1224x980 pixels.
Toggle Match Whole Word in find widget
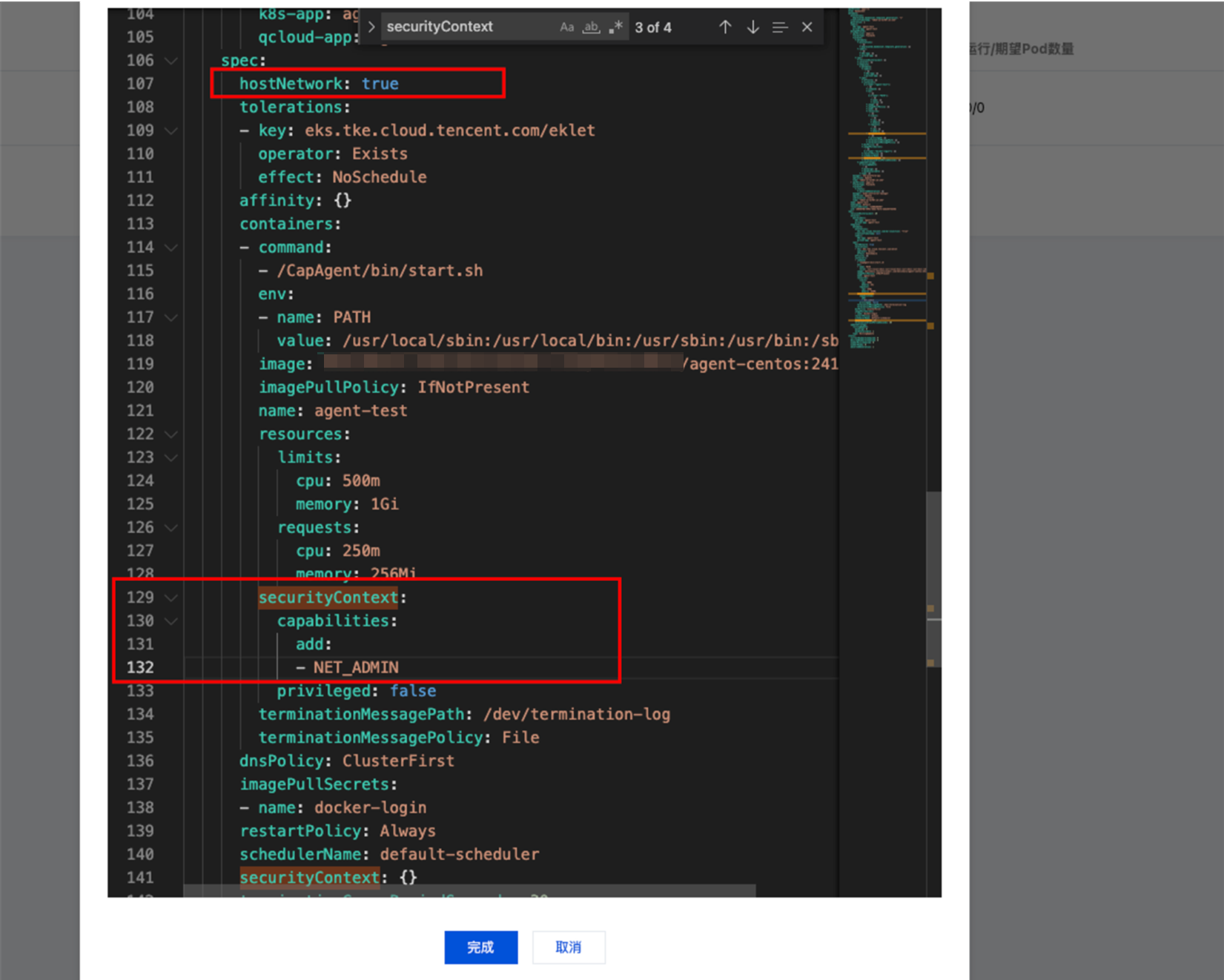click(x=591, y=27)
